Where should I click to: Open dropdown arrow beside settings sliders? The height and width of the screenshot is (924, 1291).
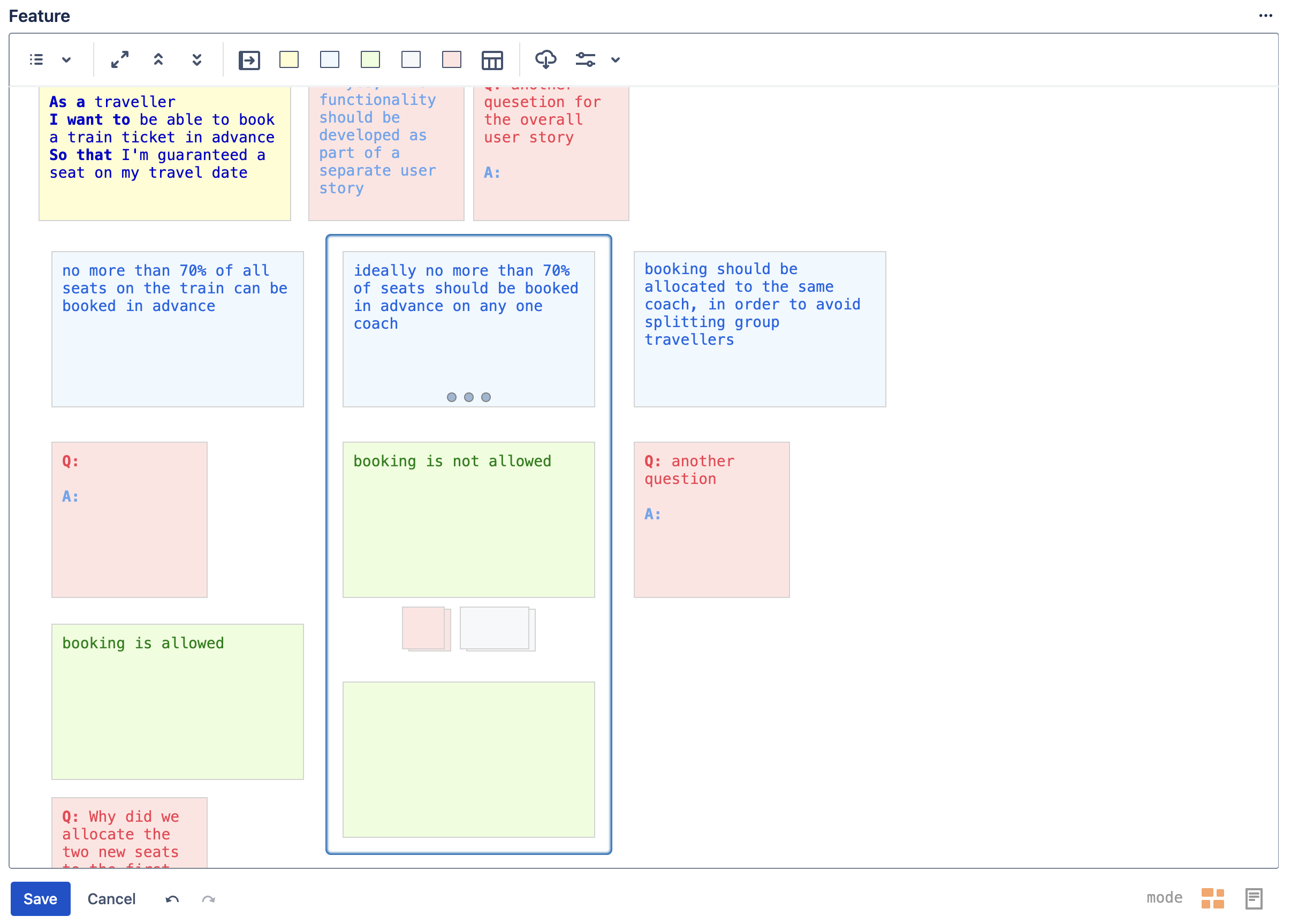click(616, 60)
